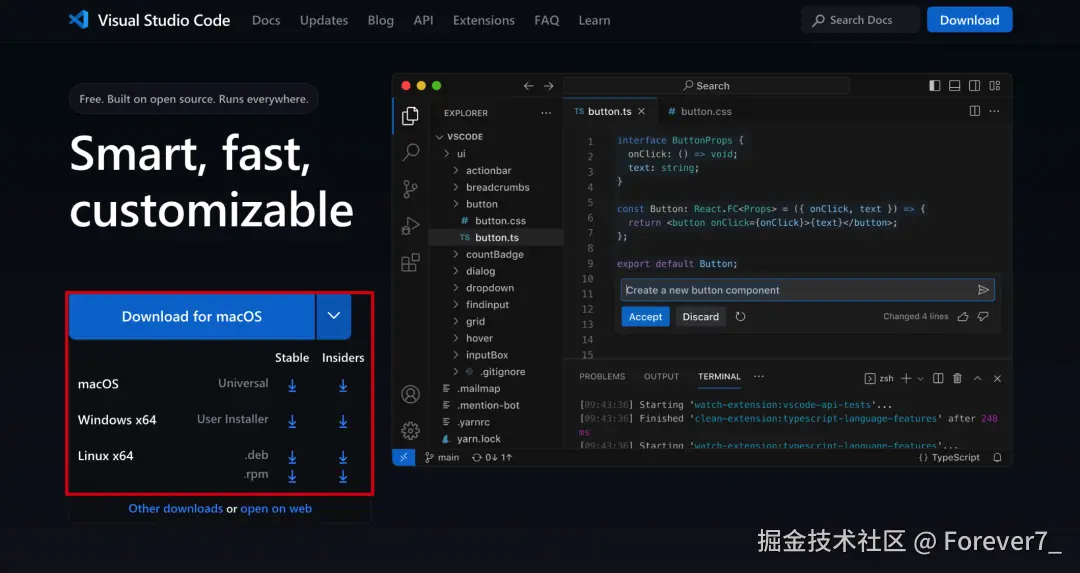Click Explorer panel more actions ellipsis
Viewport: 1080px width, 573px height.
pyautogui.click(x=546, y=113)
